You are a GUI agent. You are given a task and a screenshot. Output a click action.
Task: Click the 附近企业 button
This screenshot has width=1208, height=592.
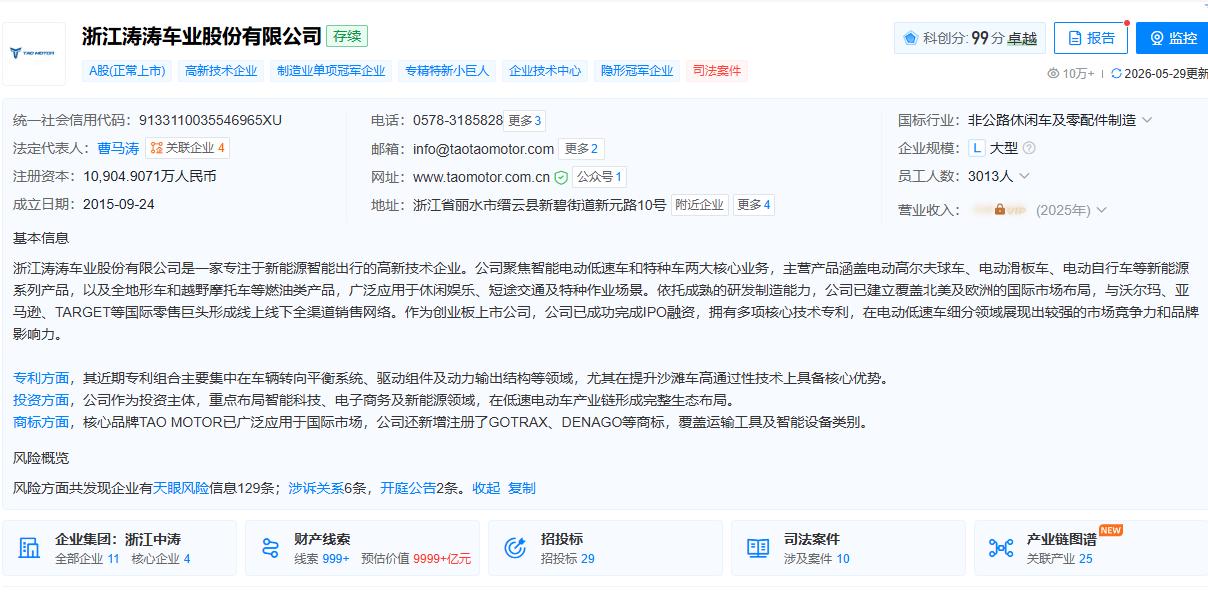pos(699,205)
